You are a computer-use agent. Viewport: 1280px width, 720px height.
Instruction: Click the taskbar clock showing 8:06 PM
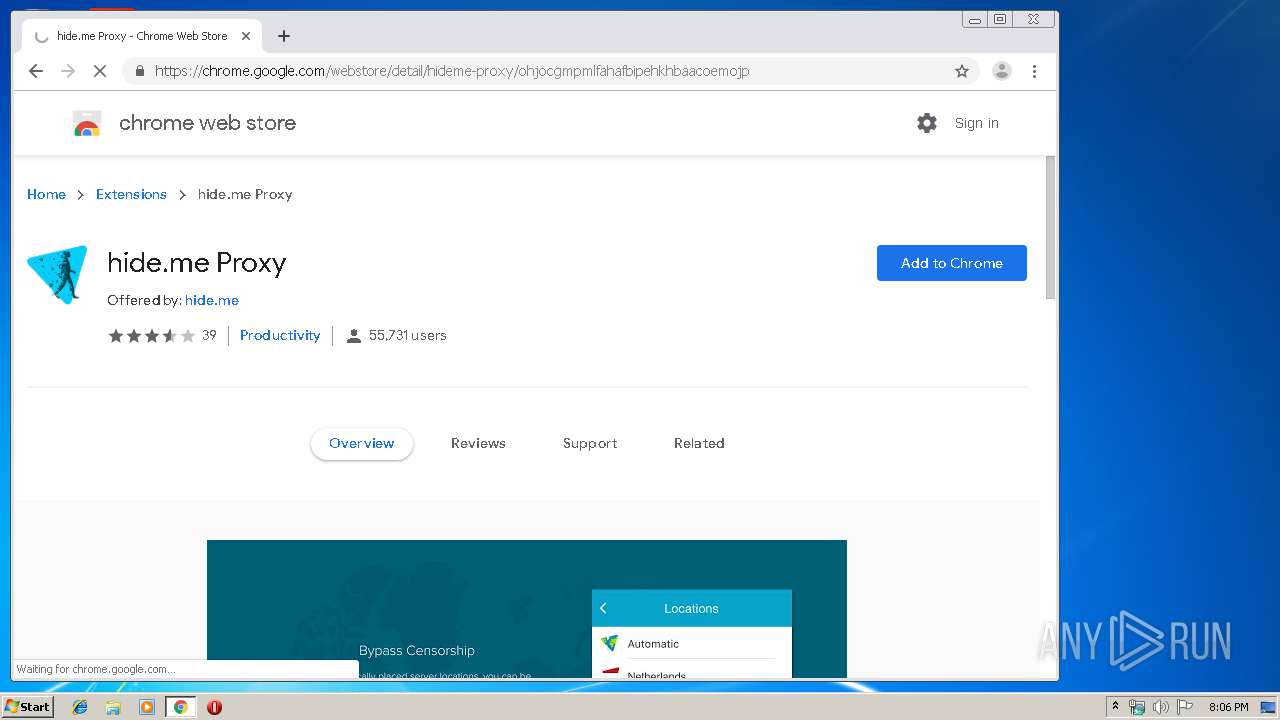click(x=1228, y=707)
